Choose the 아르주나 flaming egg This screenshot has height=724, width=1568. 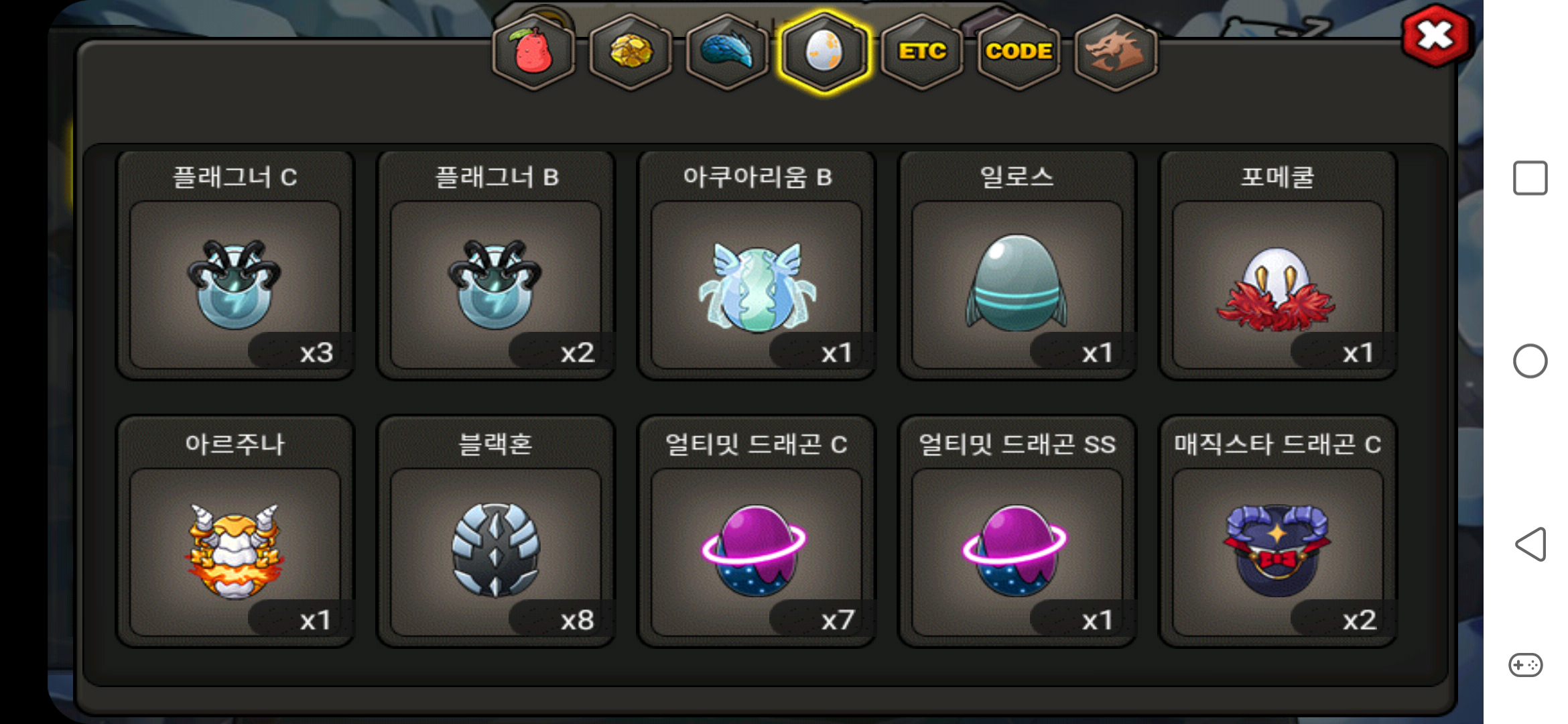click(235, 532)
